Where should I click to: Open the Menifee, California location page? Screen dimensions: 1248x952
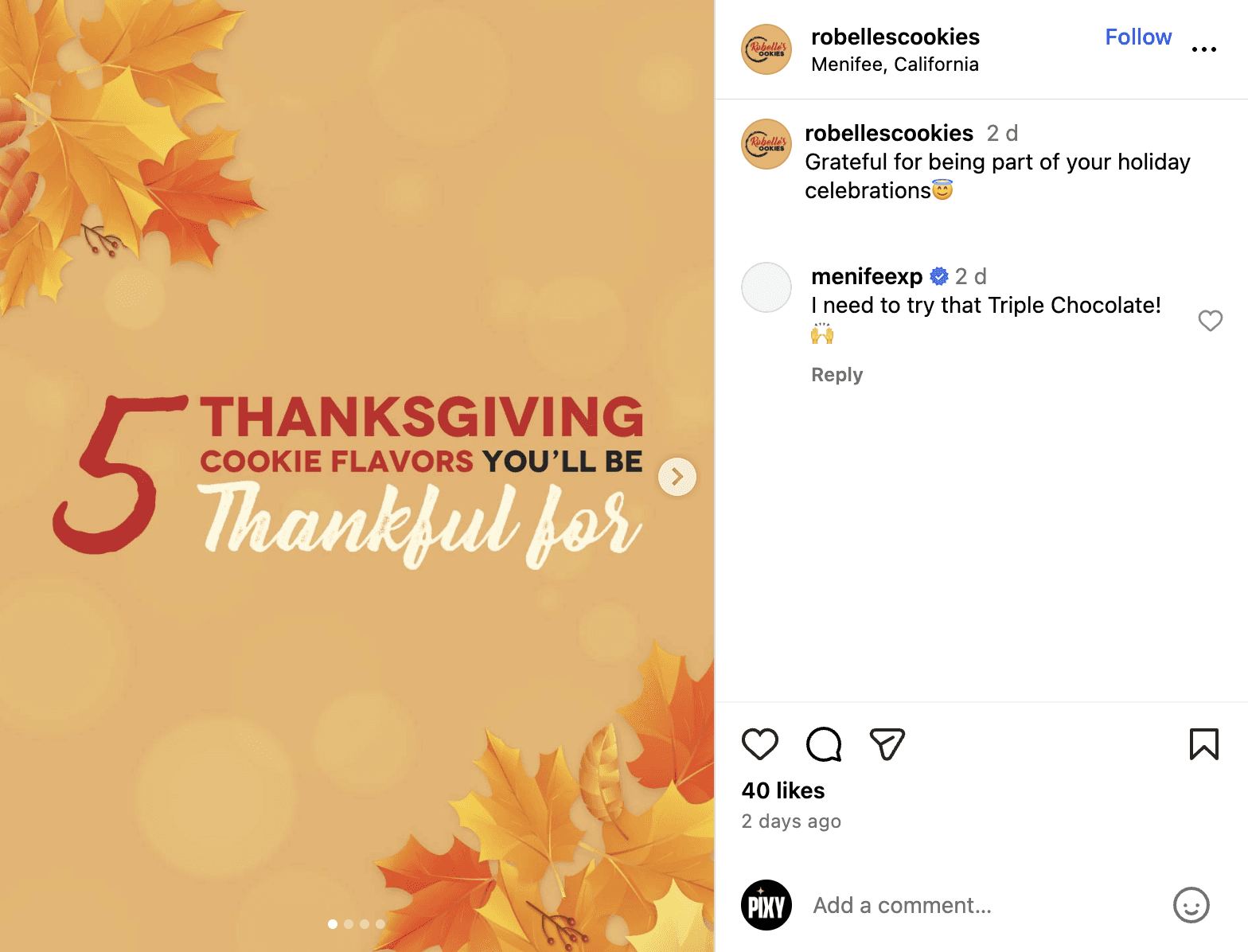pos(895,64)
